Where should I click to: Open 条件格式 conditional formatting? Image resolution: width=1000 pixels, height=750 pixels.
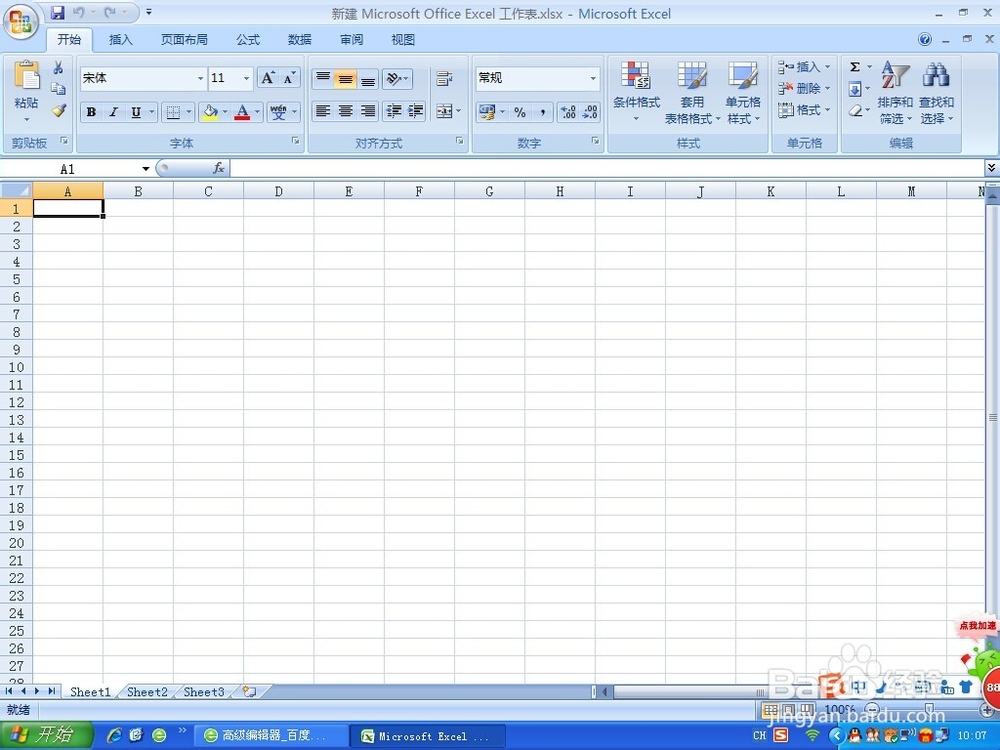point(636,92)
